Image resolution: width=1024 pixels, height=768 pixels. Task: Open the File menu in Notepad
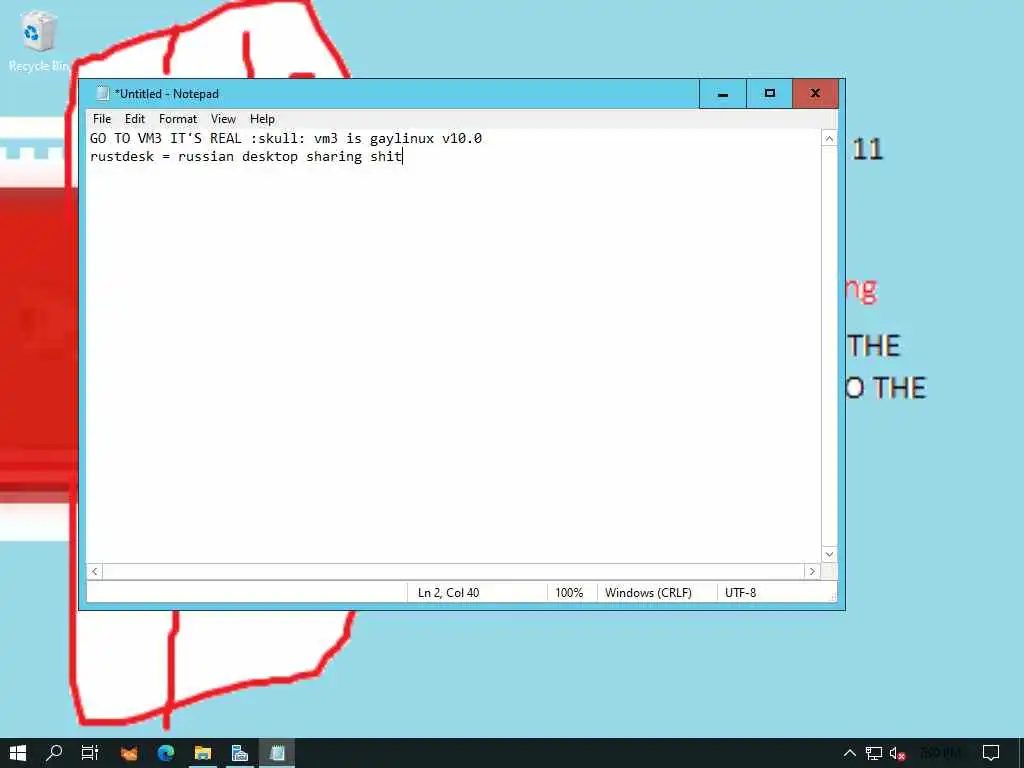coord(102,119)
